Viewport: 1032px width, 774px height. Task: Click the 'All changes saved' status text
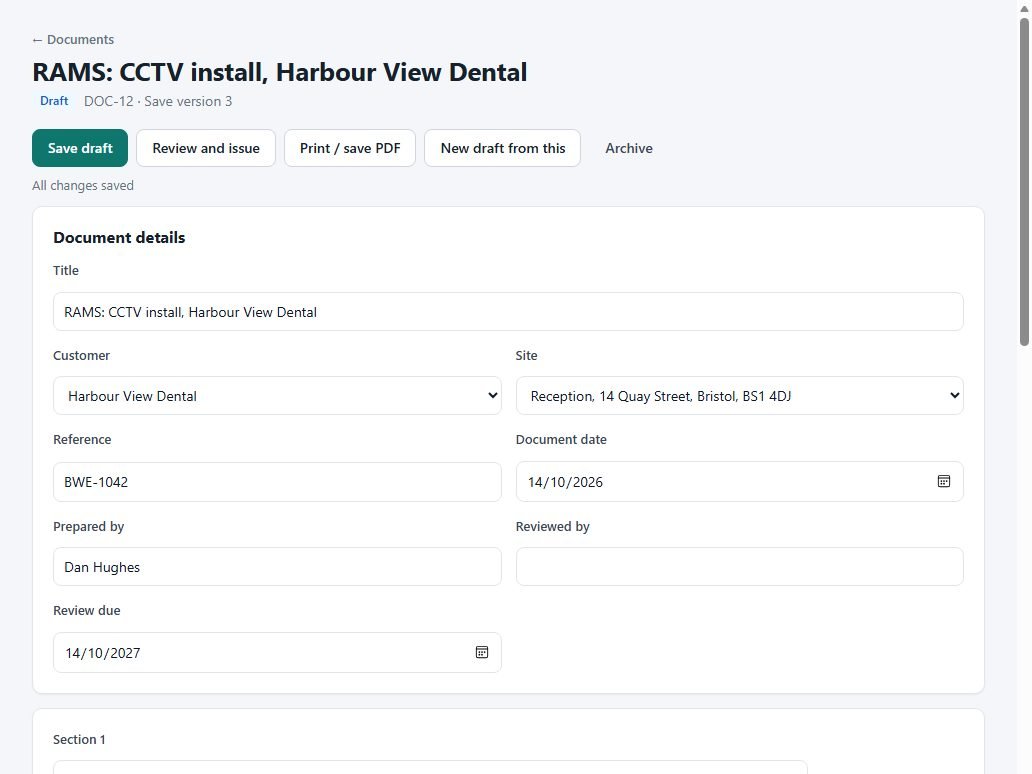pos(83,186)
